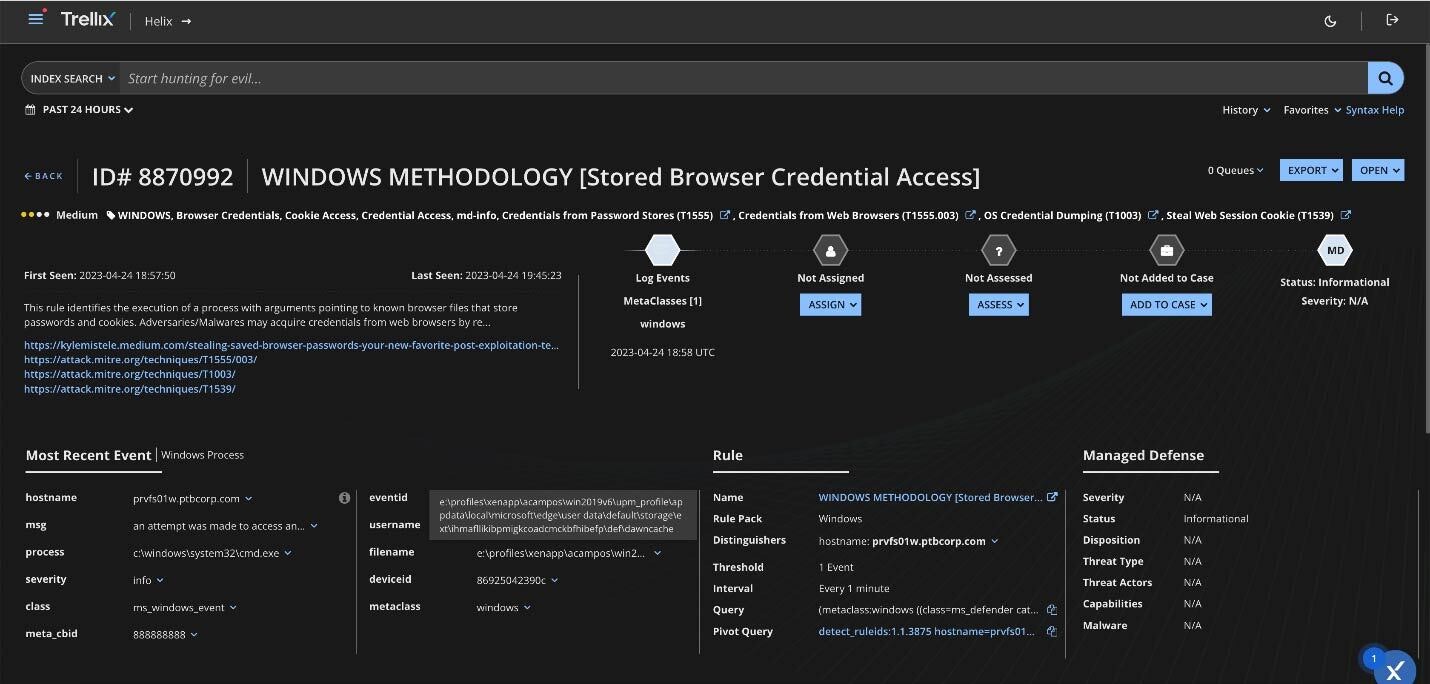Expand the INDEX SEARCH dropdown
1430x684 pixels.
pyautogui.click(x=72, y=78)
